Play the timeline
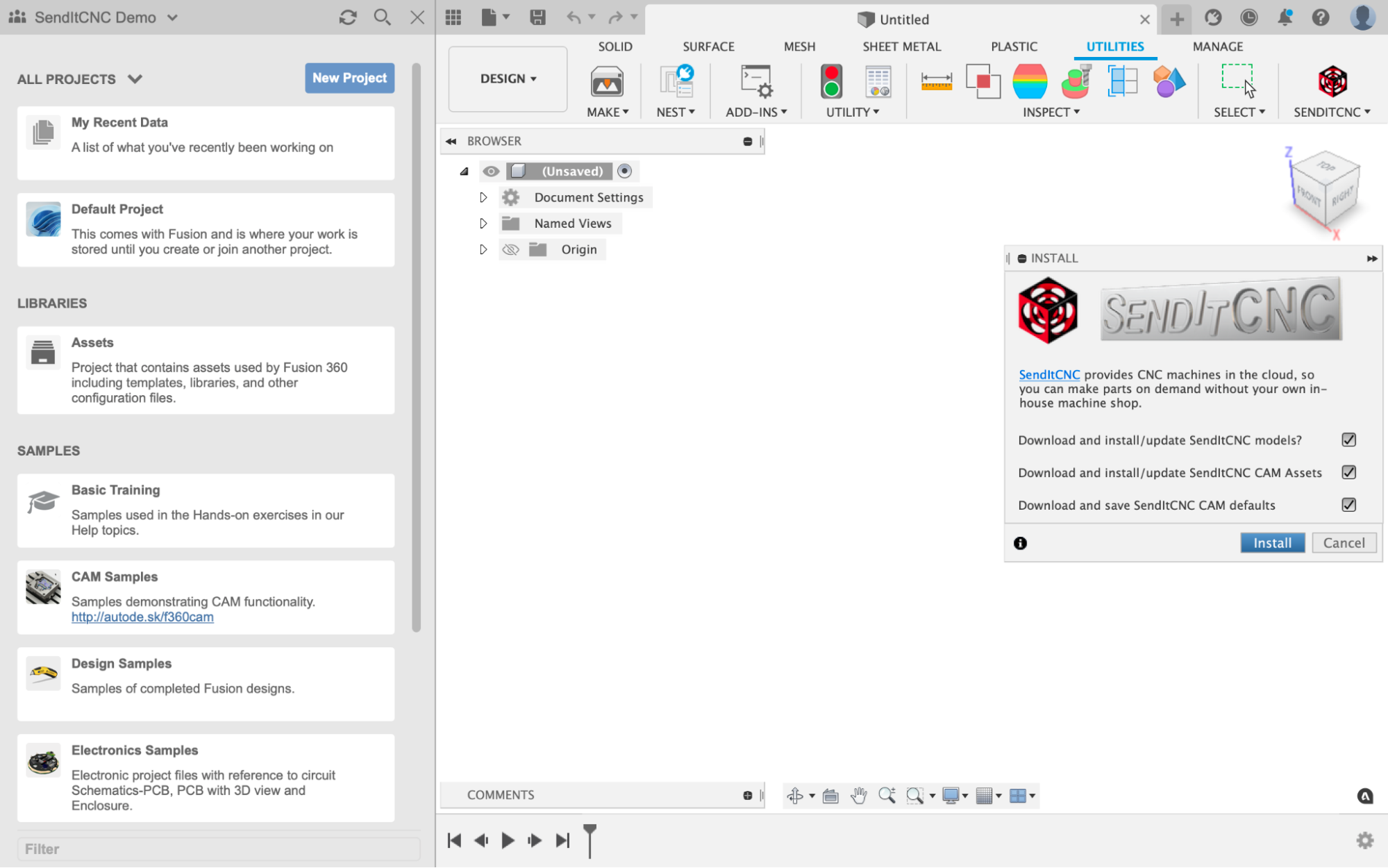Image resolution: width=1388 pixels, height=868 pixels. coord(508,841)
